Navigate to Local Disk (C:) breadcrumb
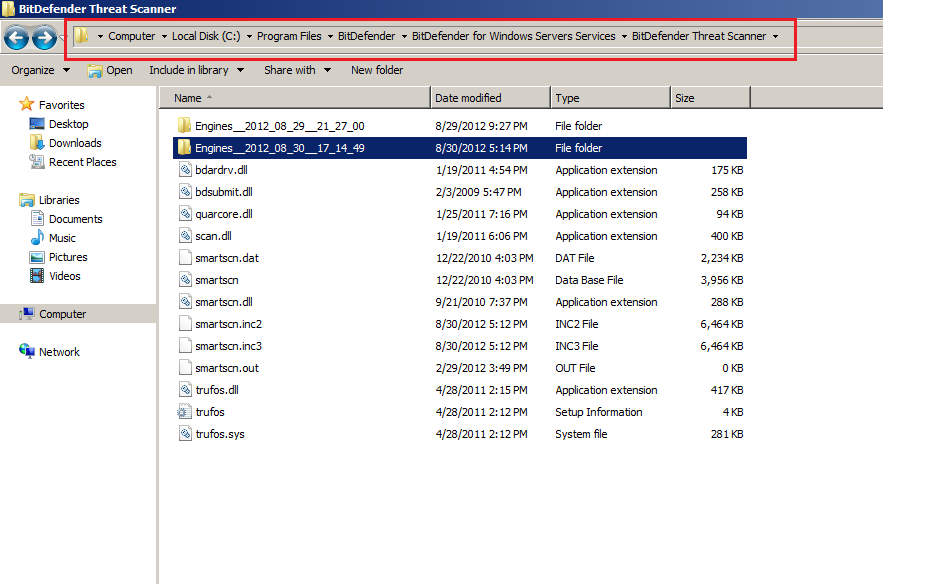The height and width of the screenshot is (584, 936). [206, 36]
